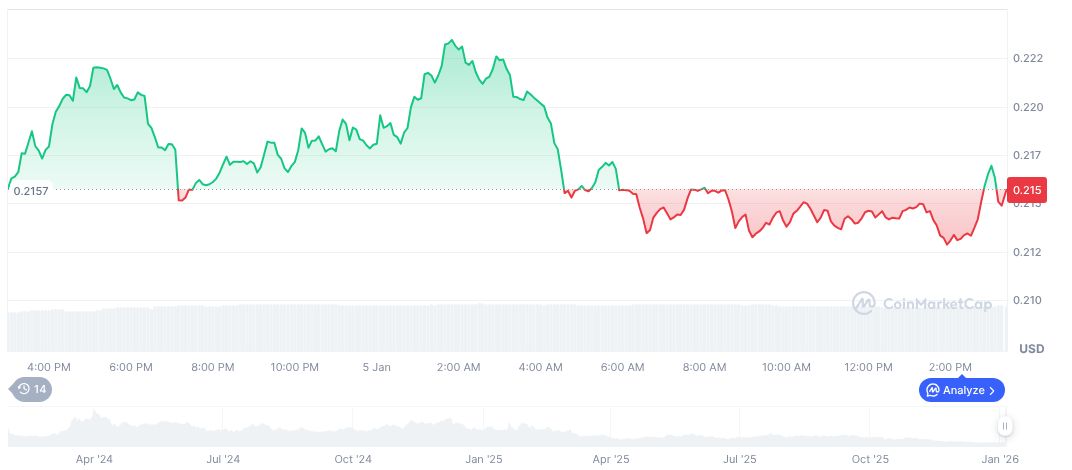Click the clock history badge showing 14
Screen dimensions: 1072x470
coord(31,390)
